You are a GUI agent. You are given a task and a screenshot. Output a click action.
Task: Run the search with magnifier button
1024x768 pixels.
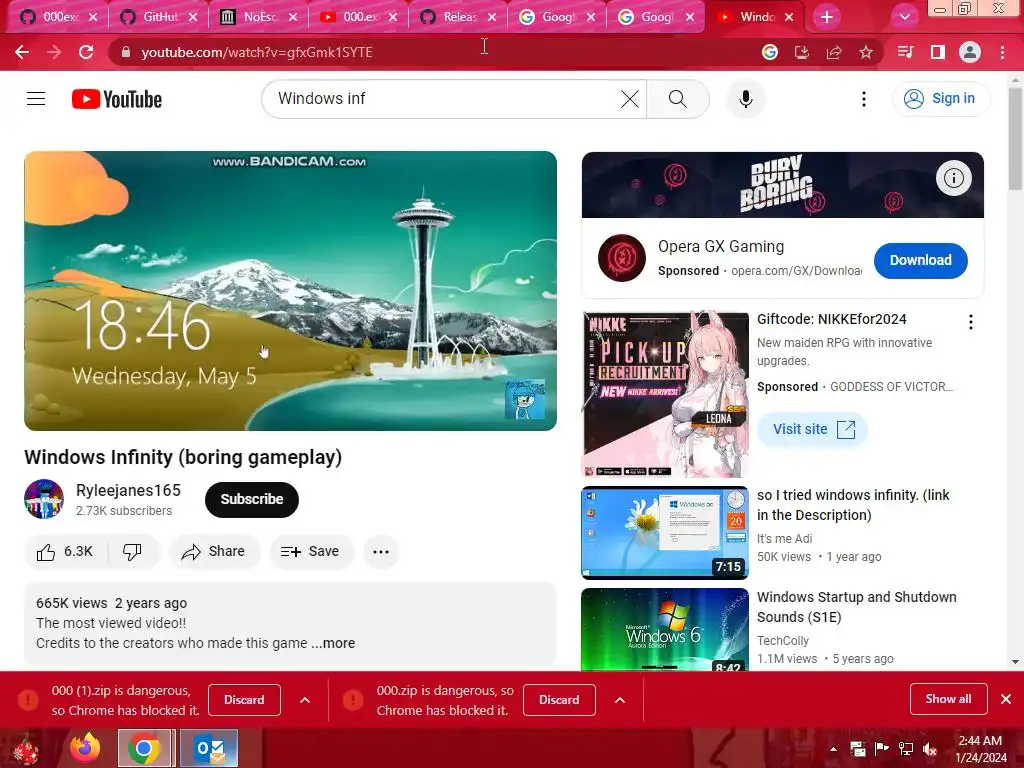click(x=678, y=99)
